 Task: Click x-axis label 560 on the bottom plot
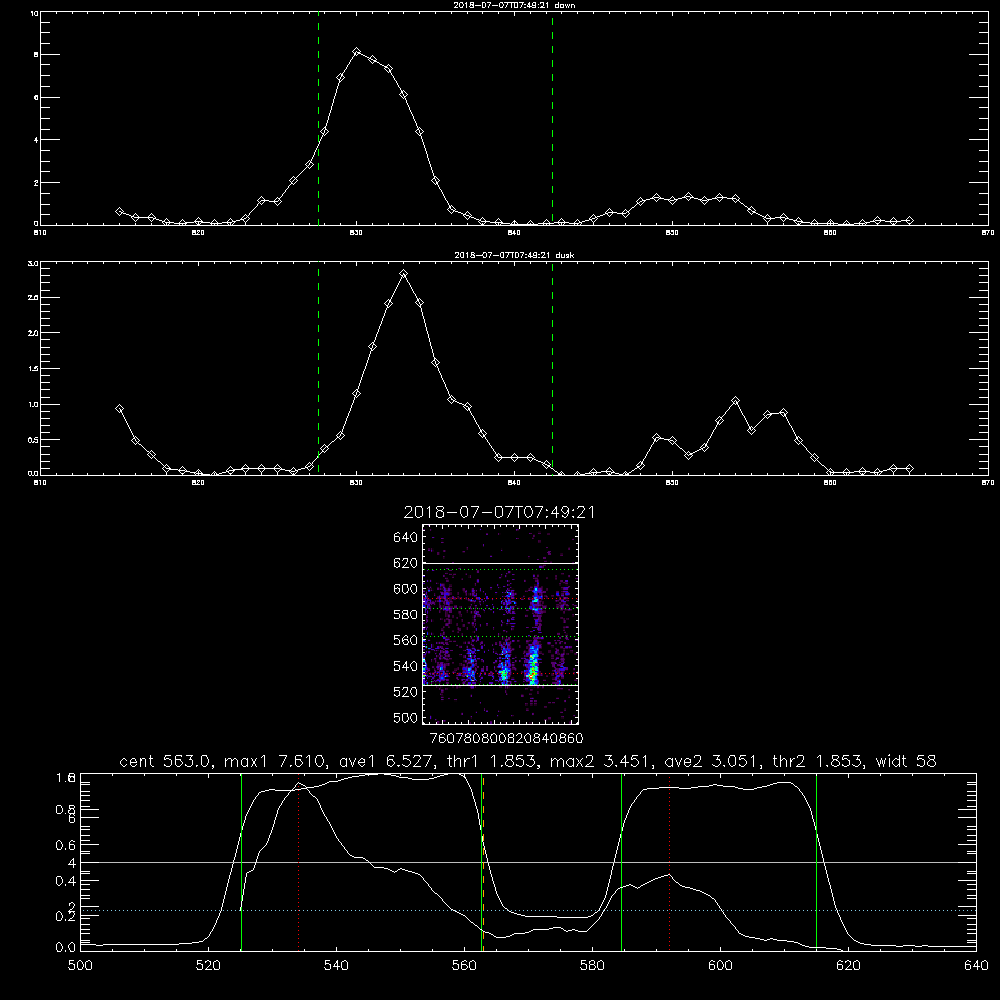[x=464, y=966]
